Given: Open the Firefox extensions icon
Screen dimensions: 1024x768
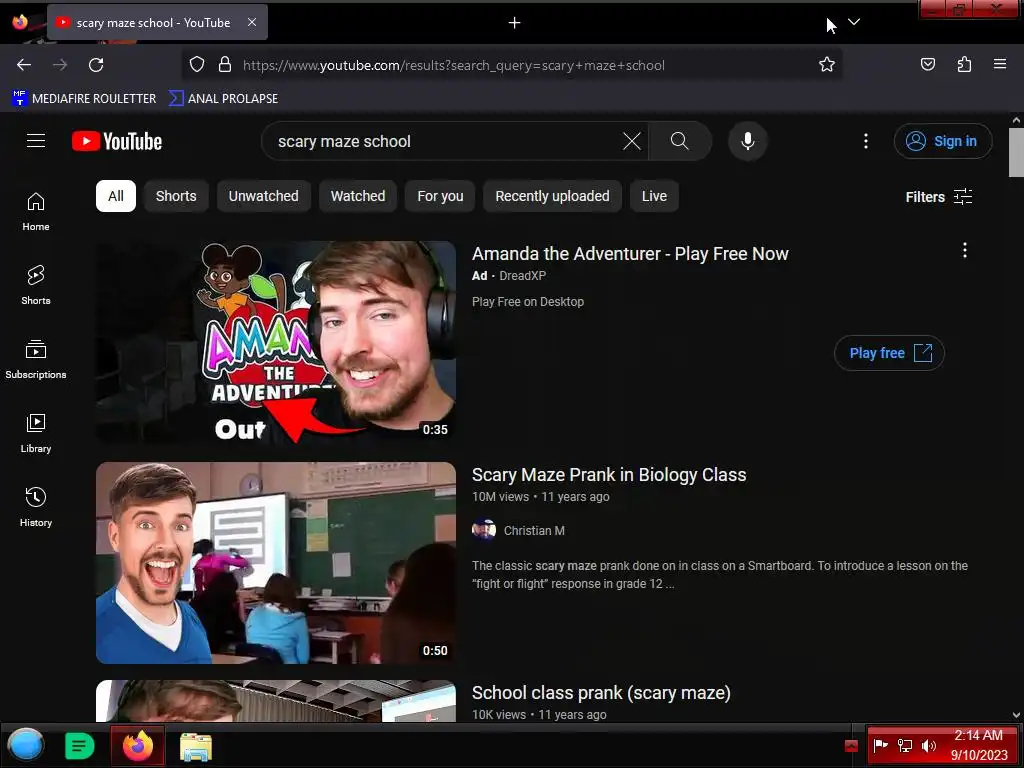Looking at the screenshot, I should point(964,64).
